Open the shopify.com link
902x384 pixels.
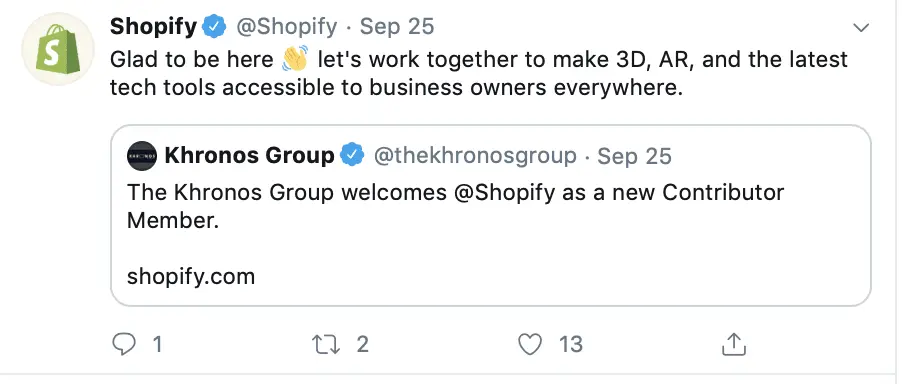click(190, 277)
